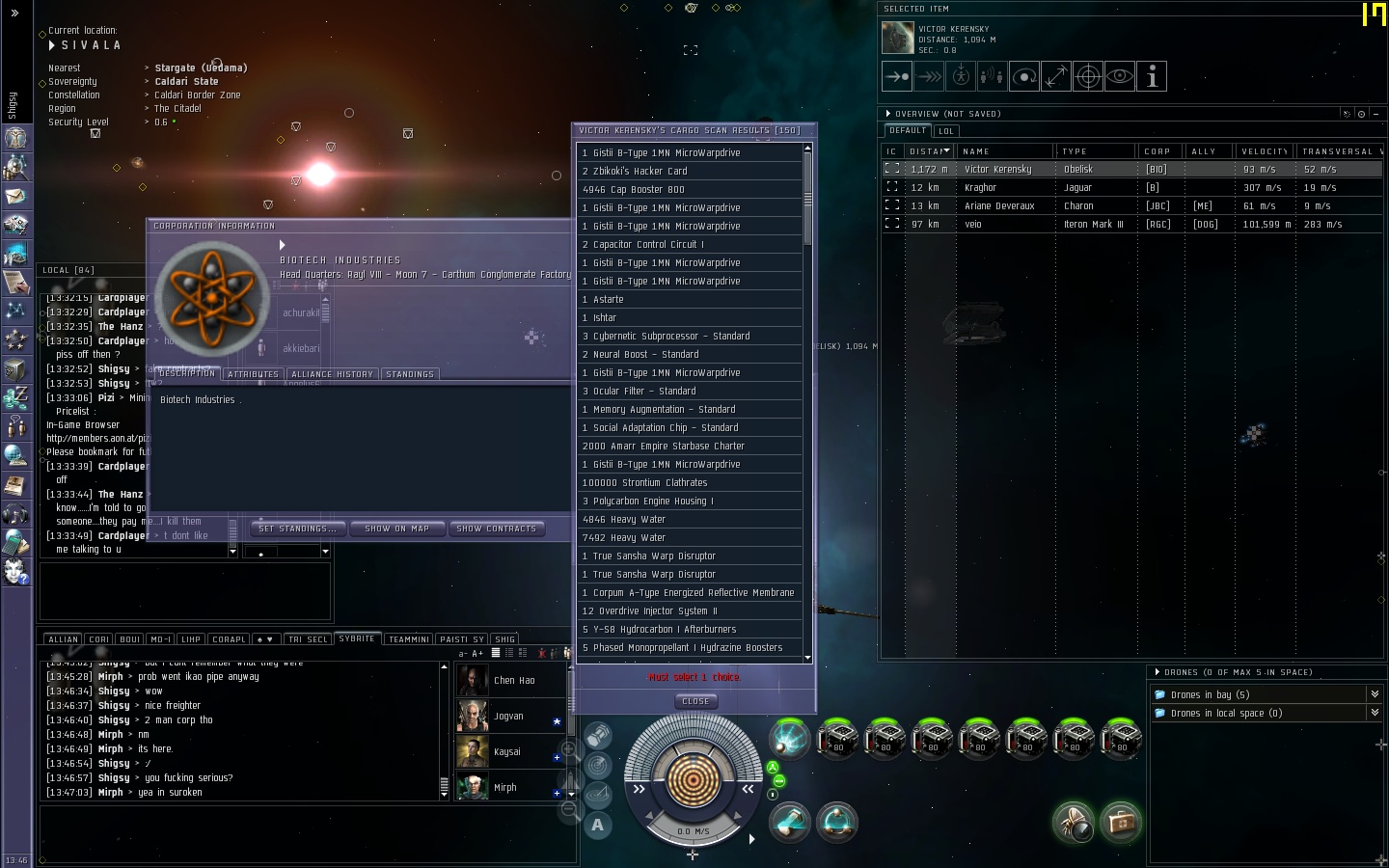Click the low slot ship scanner module

(x=790, y=822)
